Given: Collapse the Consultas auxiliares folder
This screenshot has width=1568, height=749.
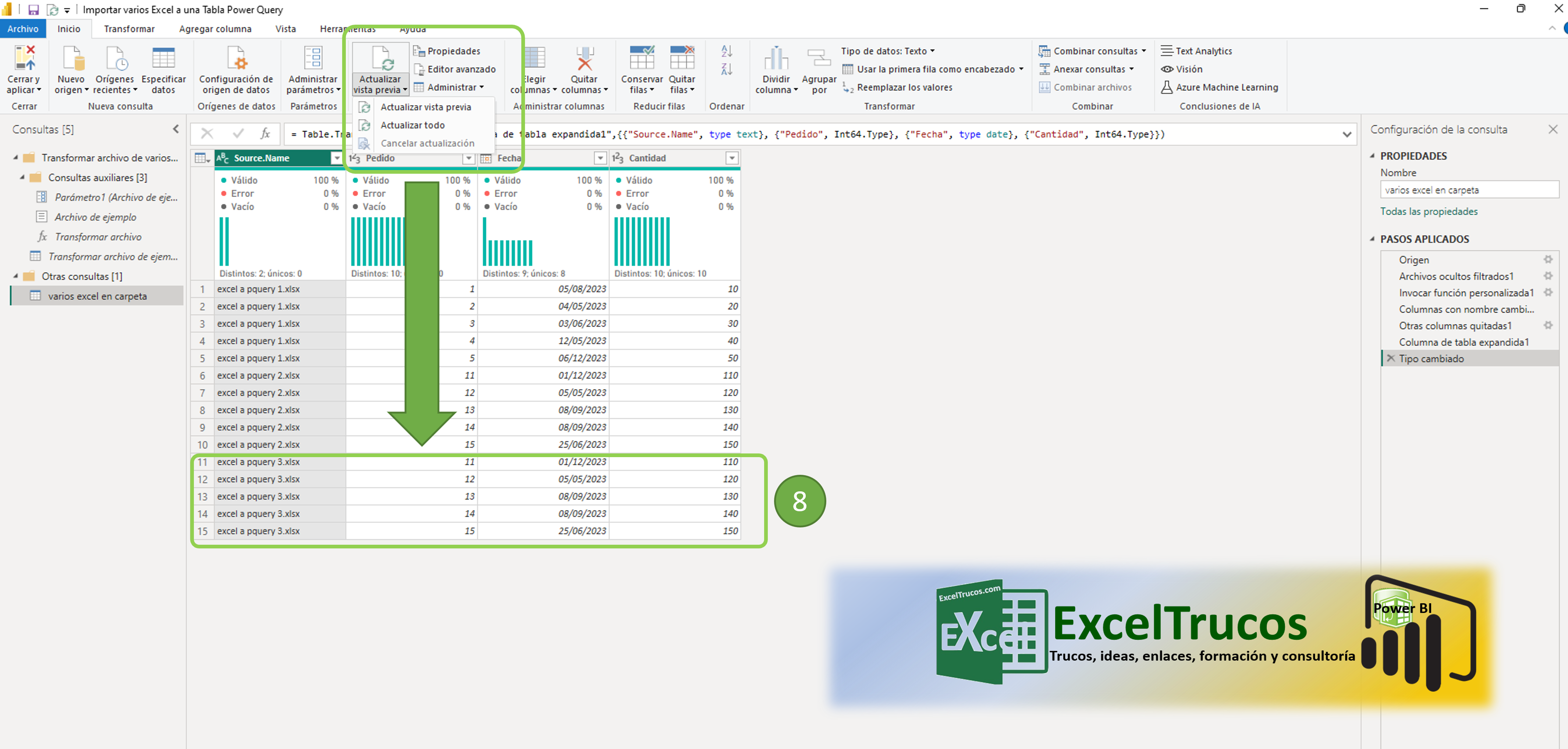Looking at the screenshot, I should 22,178.
